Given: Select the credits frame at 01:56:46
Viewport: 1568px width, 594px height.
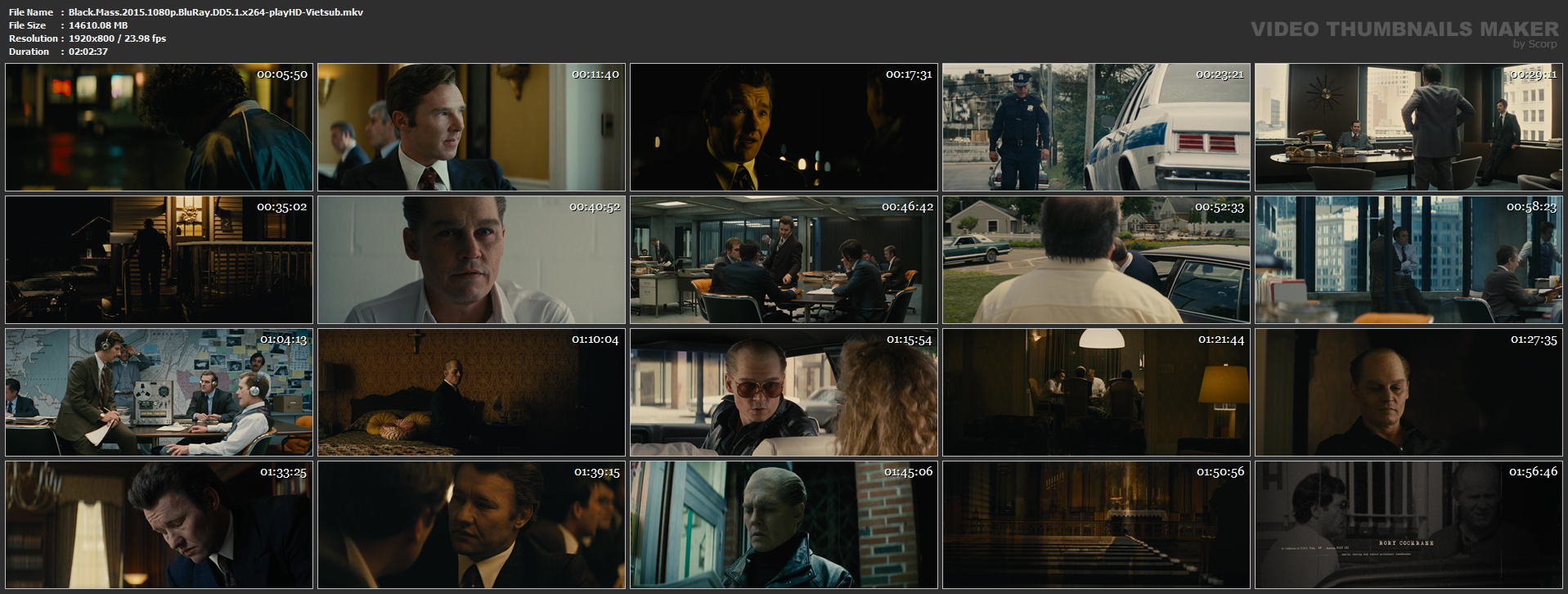Looking at the screenshot, I should [1409, 524].
